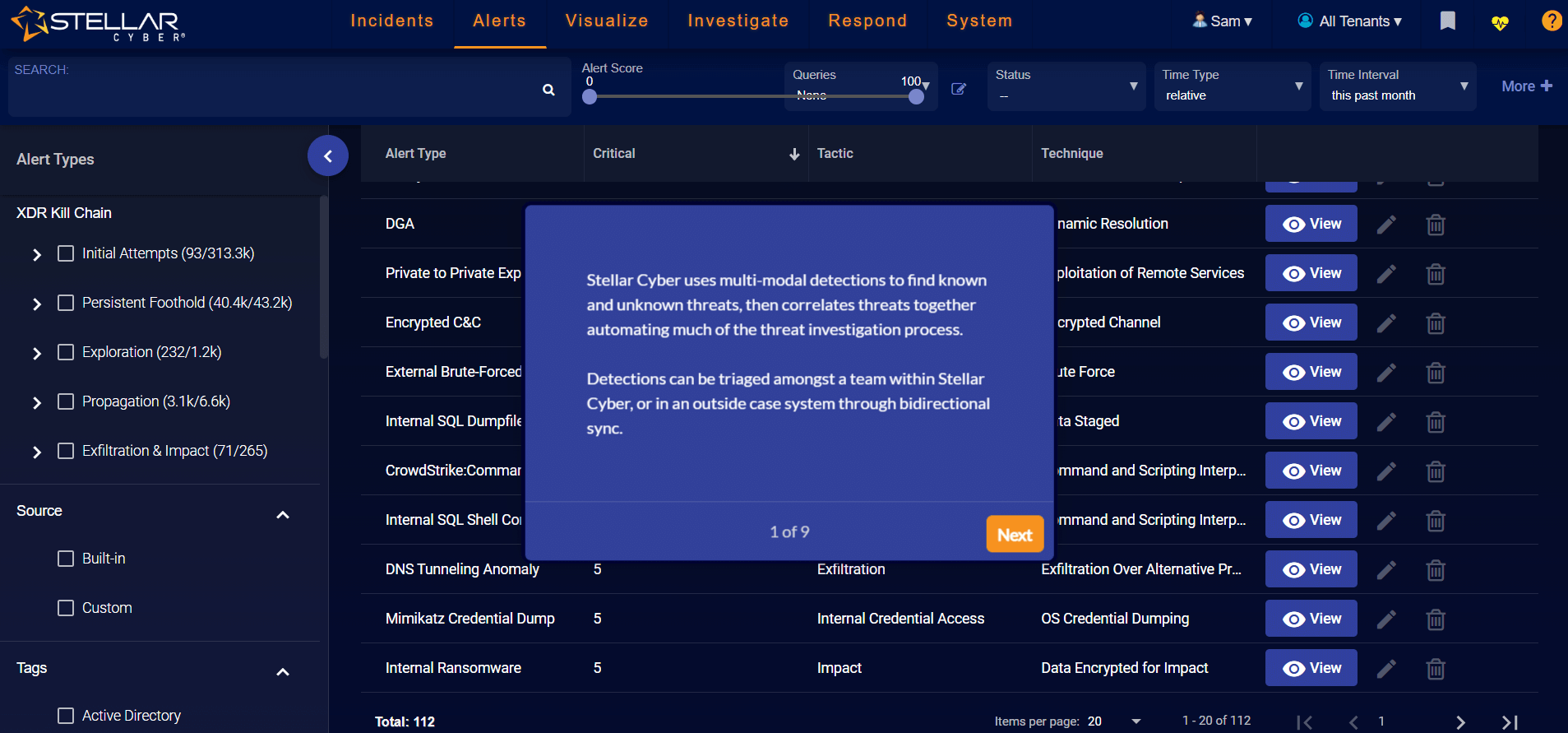Open the Investigate menu
The width and height of the screenshot is (1568, 733).
click(738, 21)
